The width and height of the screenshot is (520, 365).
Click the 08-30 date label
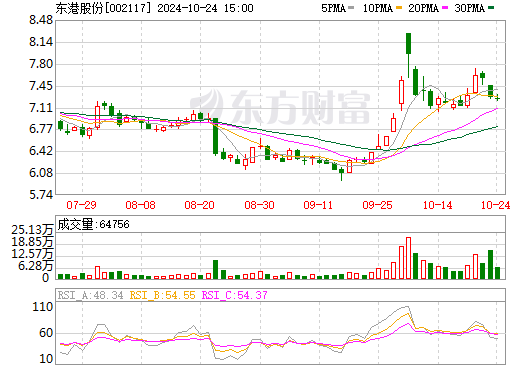coord(259,205)
